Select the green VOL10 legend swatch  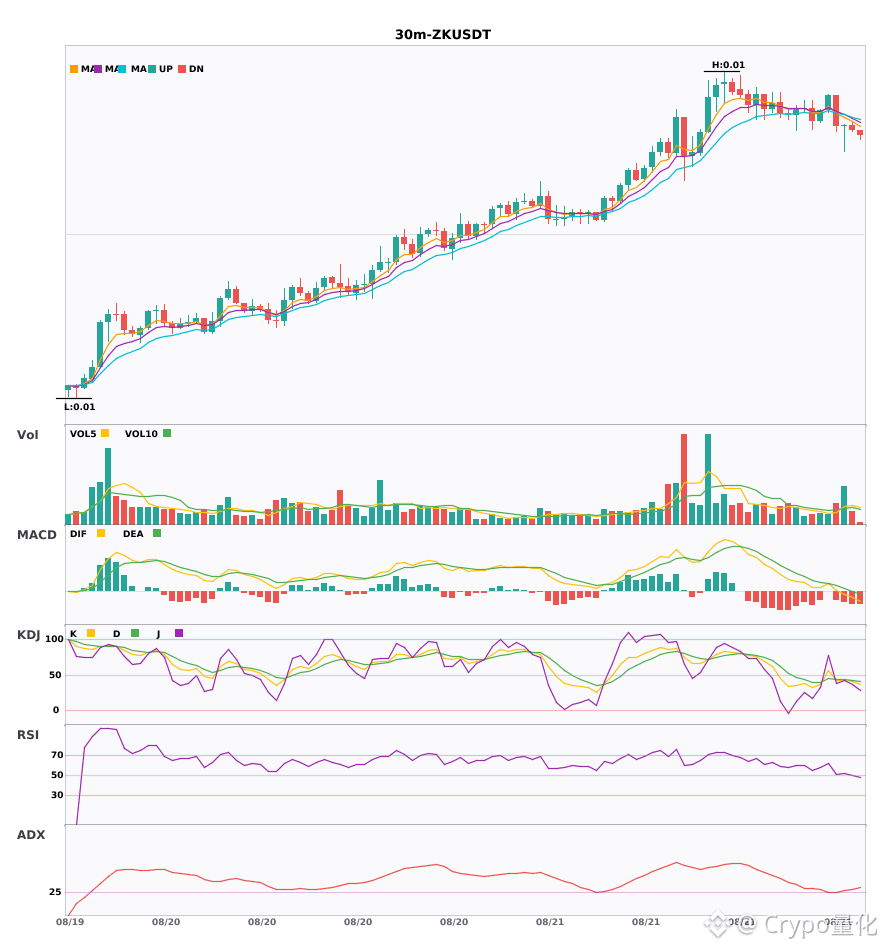point(167,433)
